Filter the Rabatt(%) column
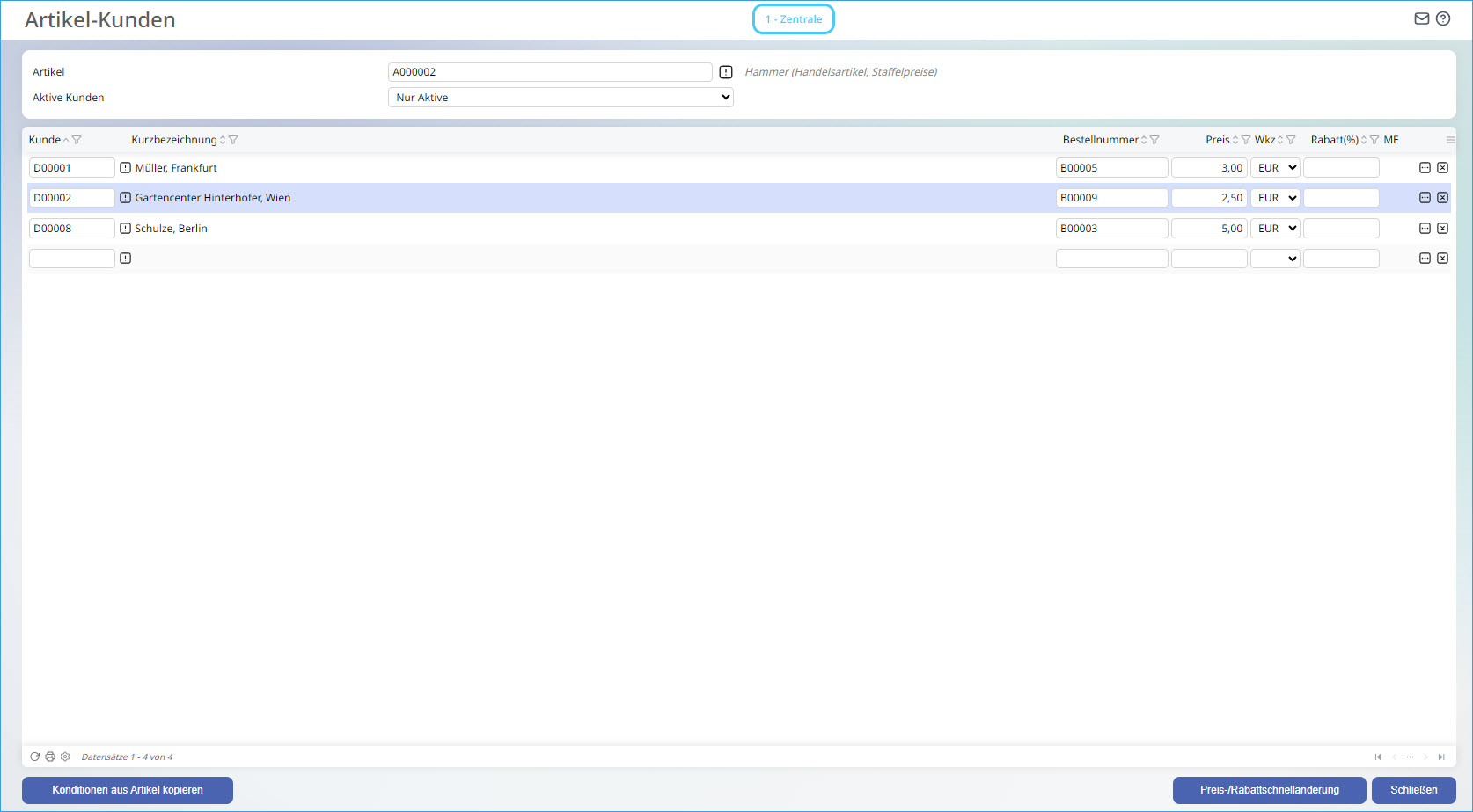This screenshot has height=812, width=1473. click(1374, 140)
